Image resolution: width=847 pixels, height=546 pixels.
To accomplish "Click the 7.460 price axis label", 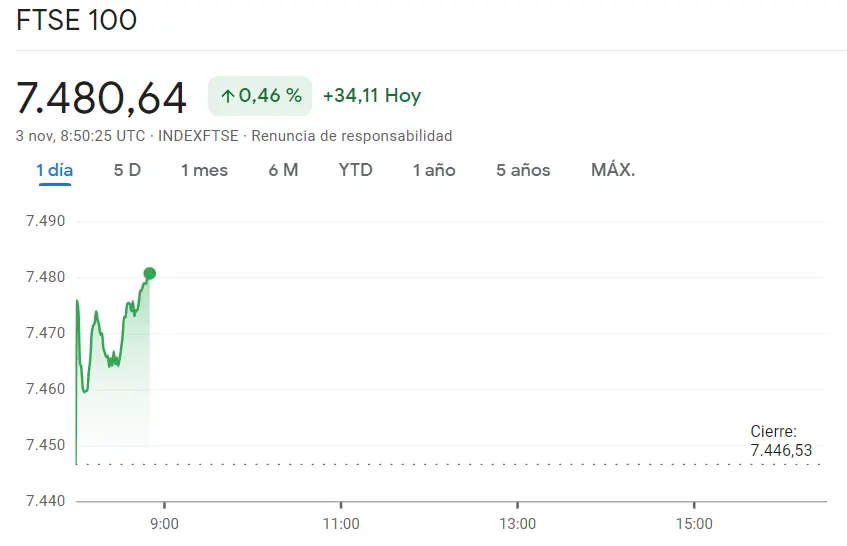I will (45, 389).
